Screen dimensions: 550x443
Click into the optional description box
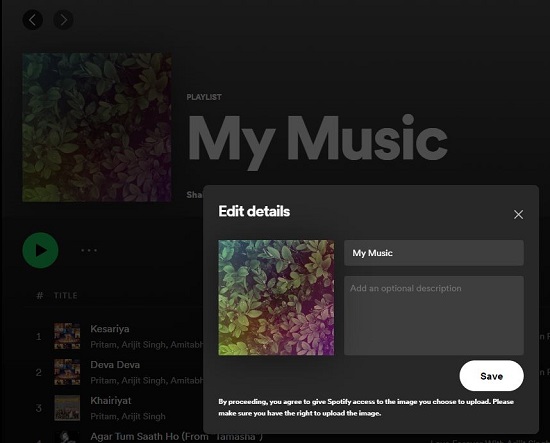pos(434,316)
